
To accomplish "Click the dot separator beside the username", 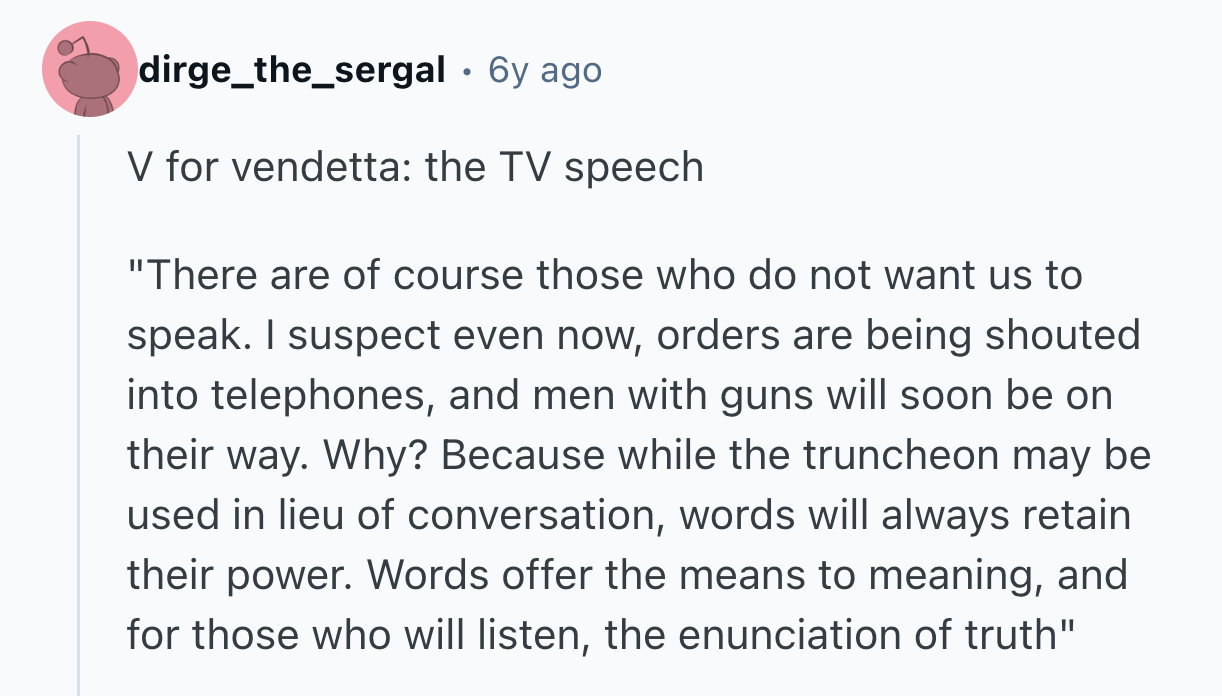I will click(x=467, y=70).
